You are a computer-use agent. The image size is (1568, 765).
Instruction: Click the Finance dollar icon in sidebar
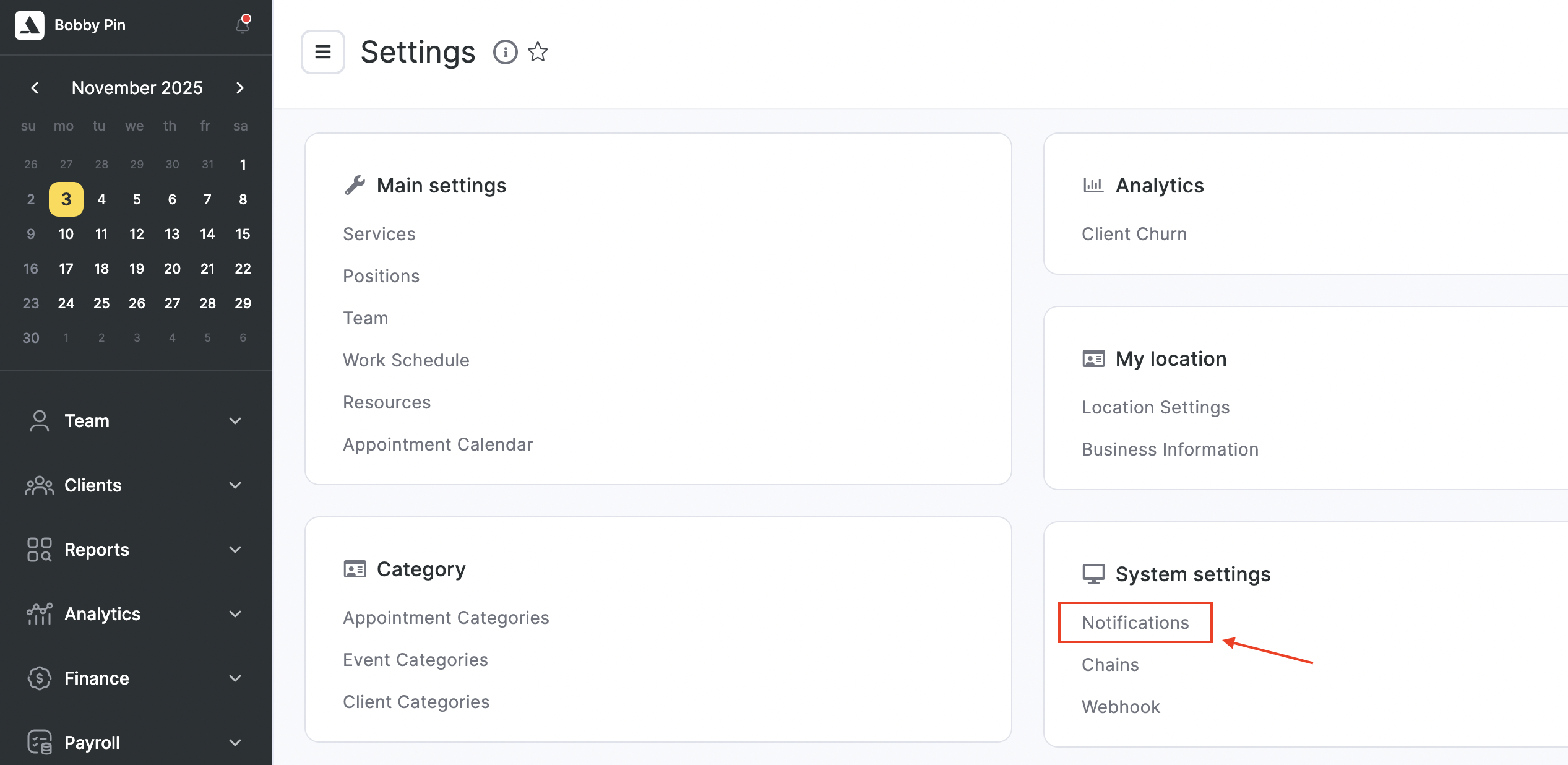(x=39, y=678)
